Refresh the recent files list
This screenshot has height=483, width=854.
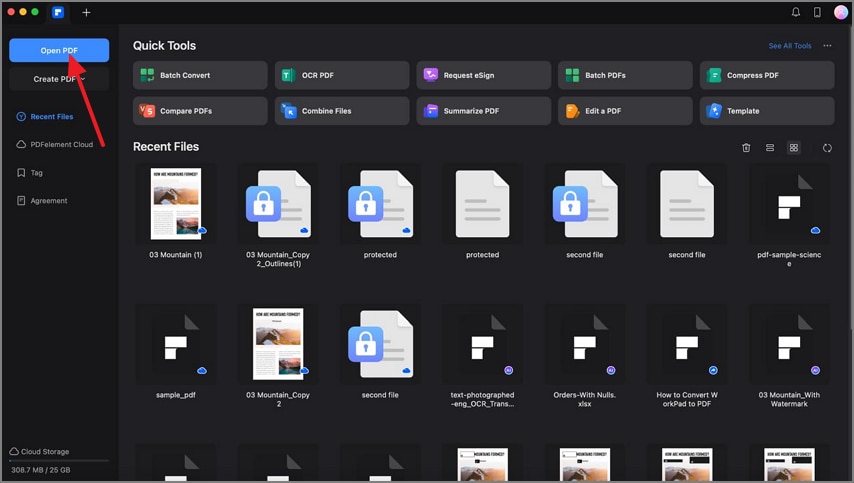tap(827, 148)
